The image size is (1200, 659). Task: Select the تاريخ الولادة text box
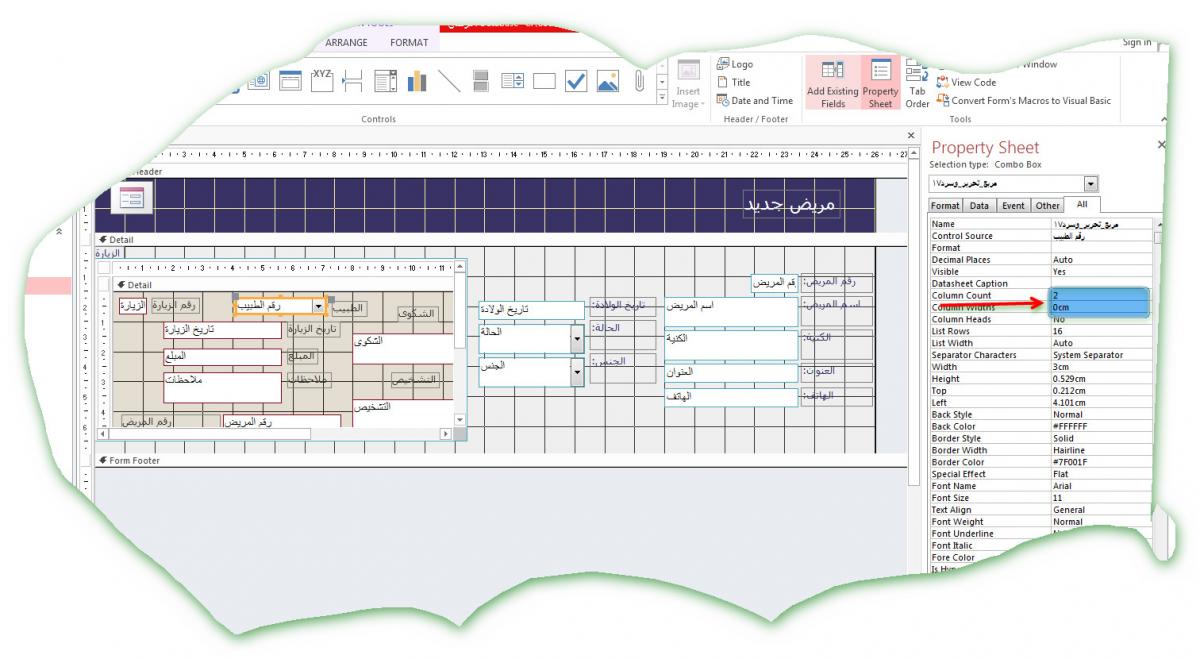click(531, 310)
